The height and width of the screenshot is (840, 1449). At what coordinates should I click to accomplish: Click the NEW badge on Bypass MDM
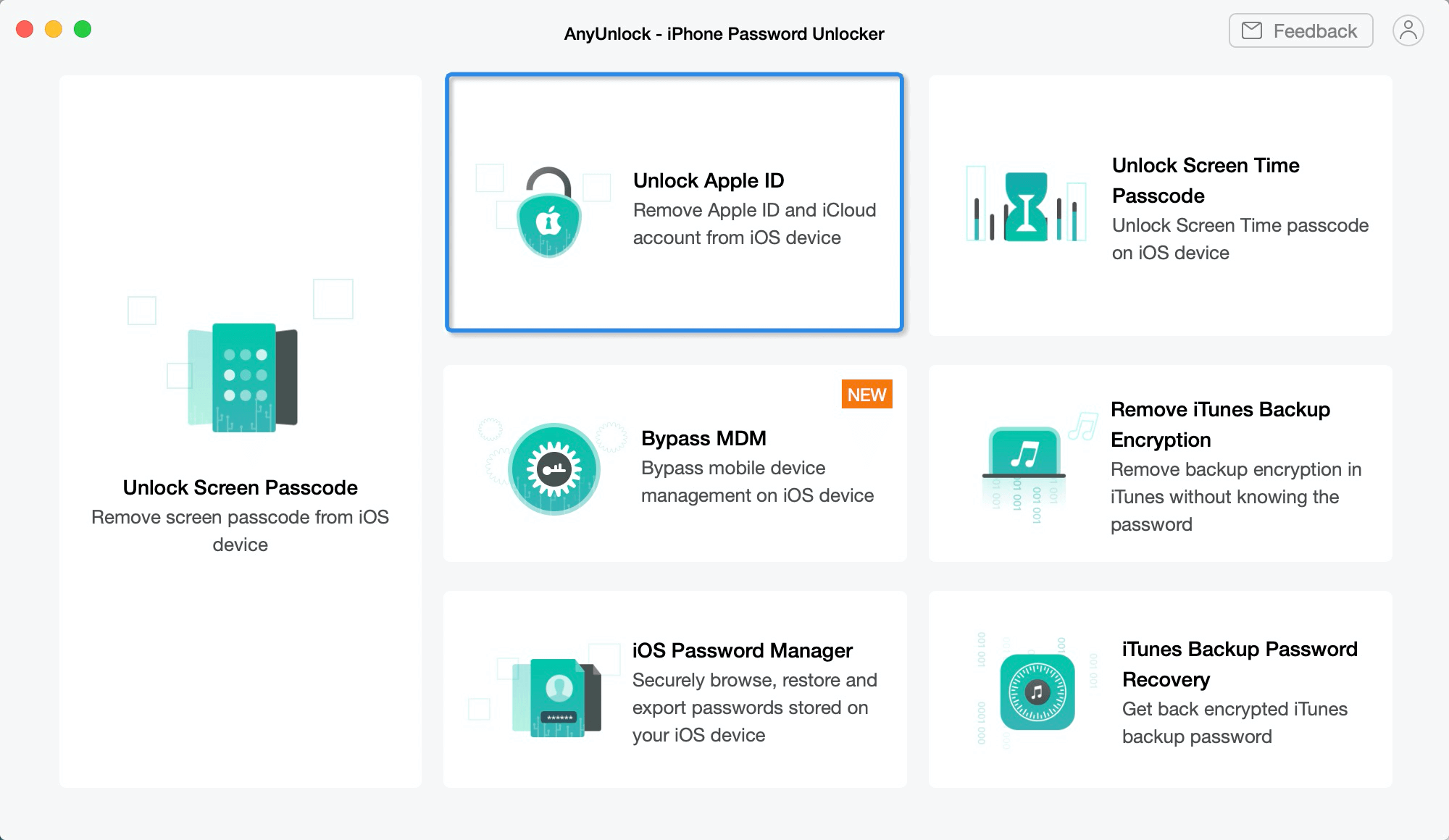(867, 395)
